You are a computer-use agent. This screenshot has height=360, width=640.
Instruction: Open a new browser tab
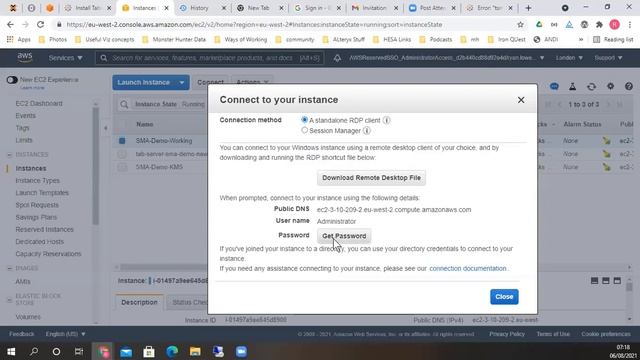(x=528, y=8)
